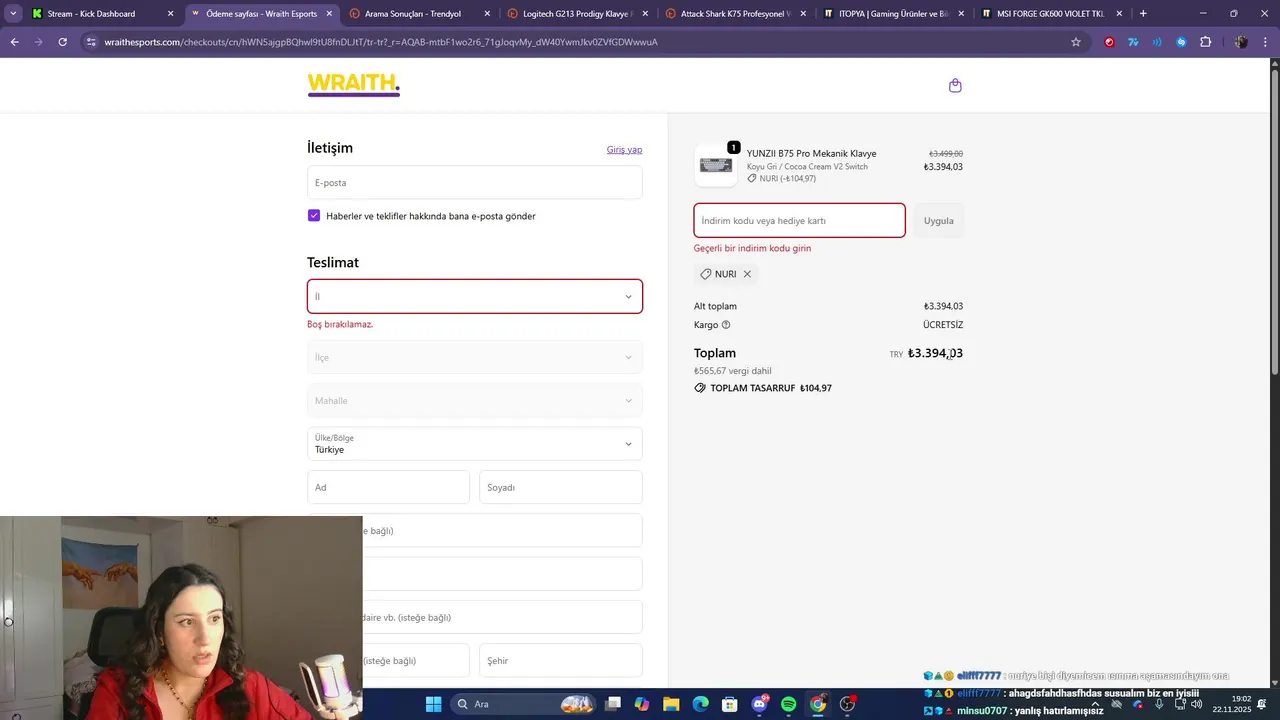Click the Windows taskbar search box
The image size is (1280, 720).
pyautogui.click(x=523, y=704)
